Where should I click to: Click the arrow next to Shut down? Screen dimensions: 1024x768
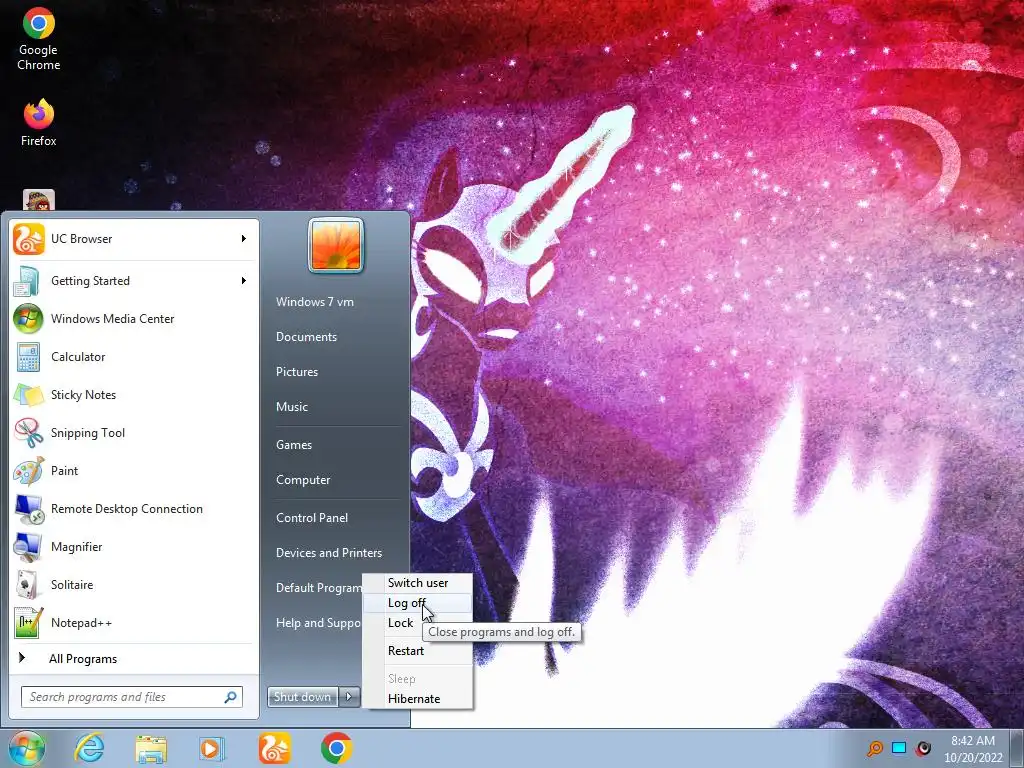349,697
